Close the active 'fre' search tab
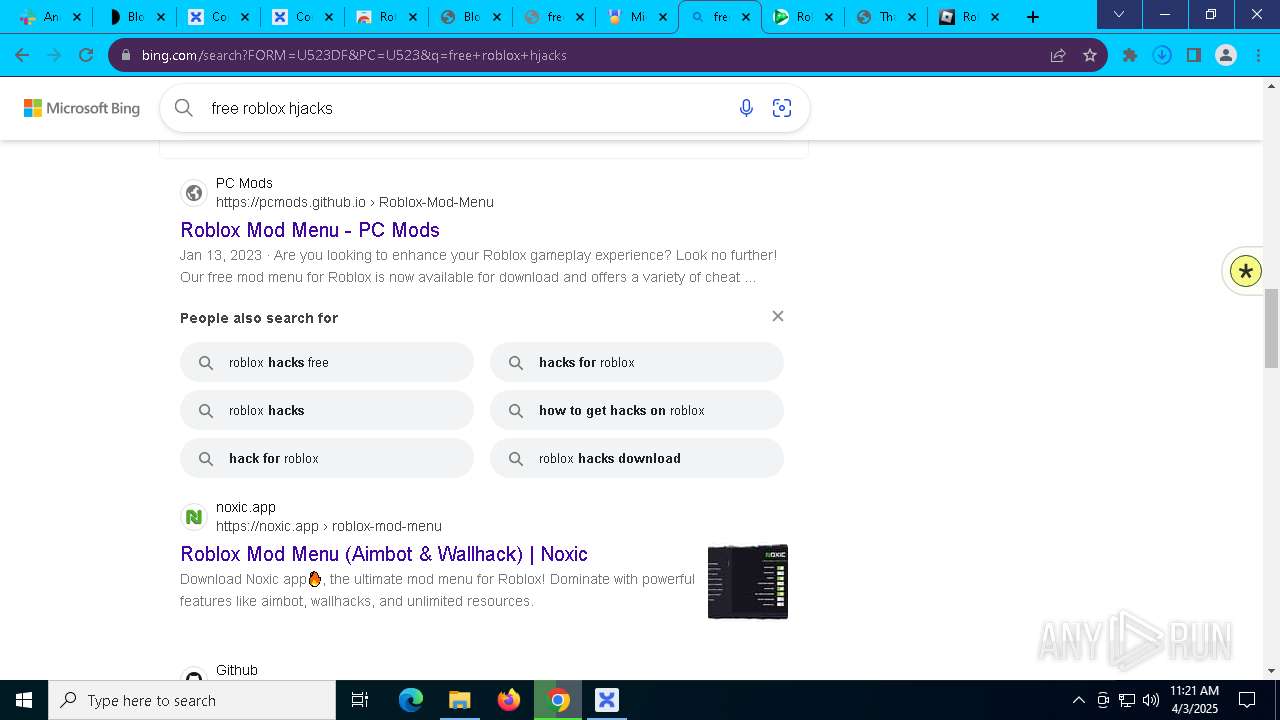 pos(745,17)
